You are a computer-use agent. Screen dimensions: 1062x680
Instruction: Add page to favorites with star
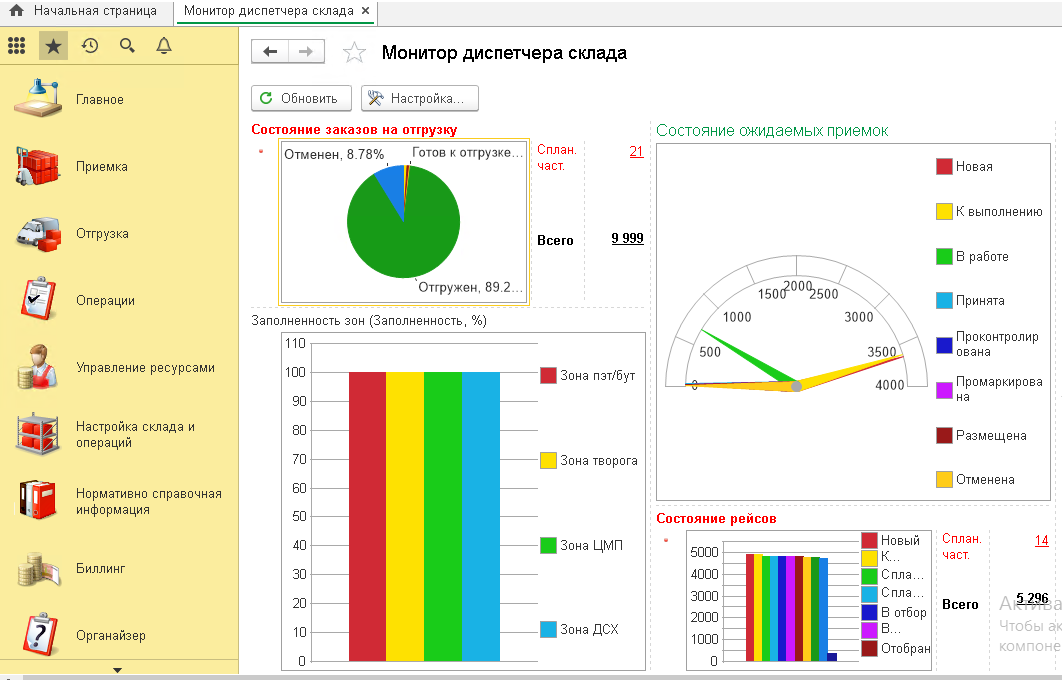click(x=354, y=53)
